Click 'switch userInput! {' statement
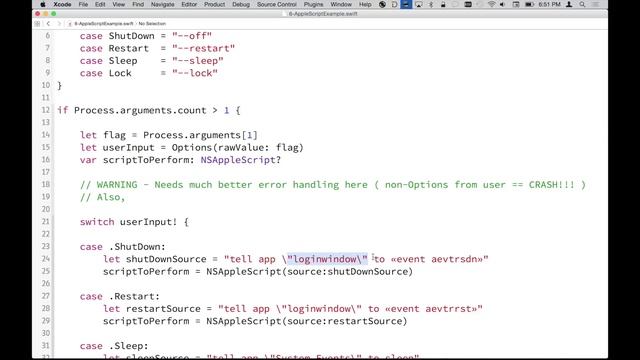Screen dimensions: 640x360 [x=134, y=222]
